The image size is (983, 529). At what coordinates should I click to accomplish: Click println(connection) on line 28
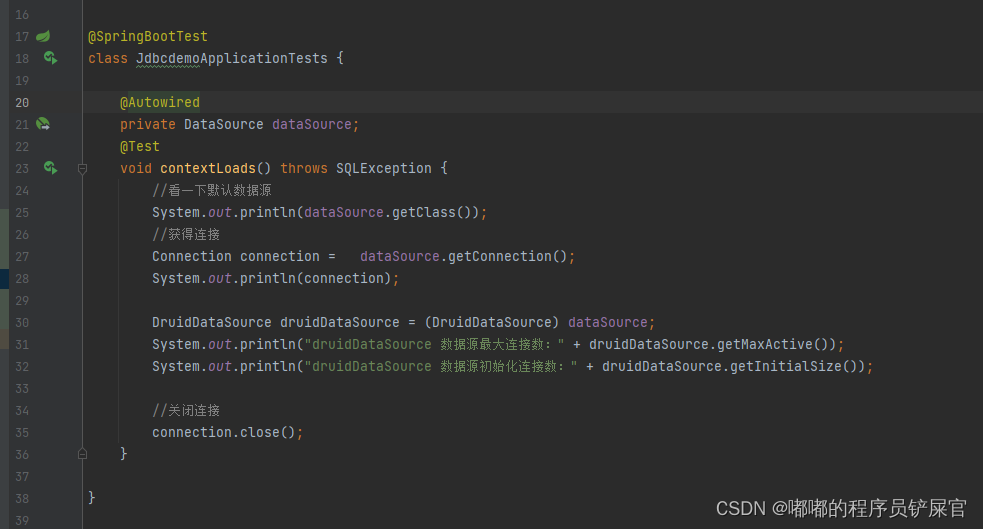tap(315, 278)
